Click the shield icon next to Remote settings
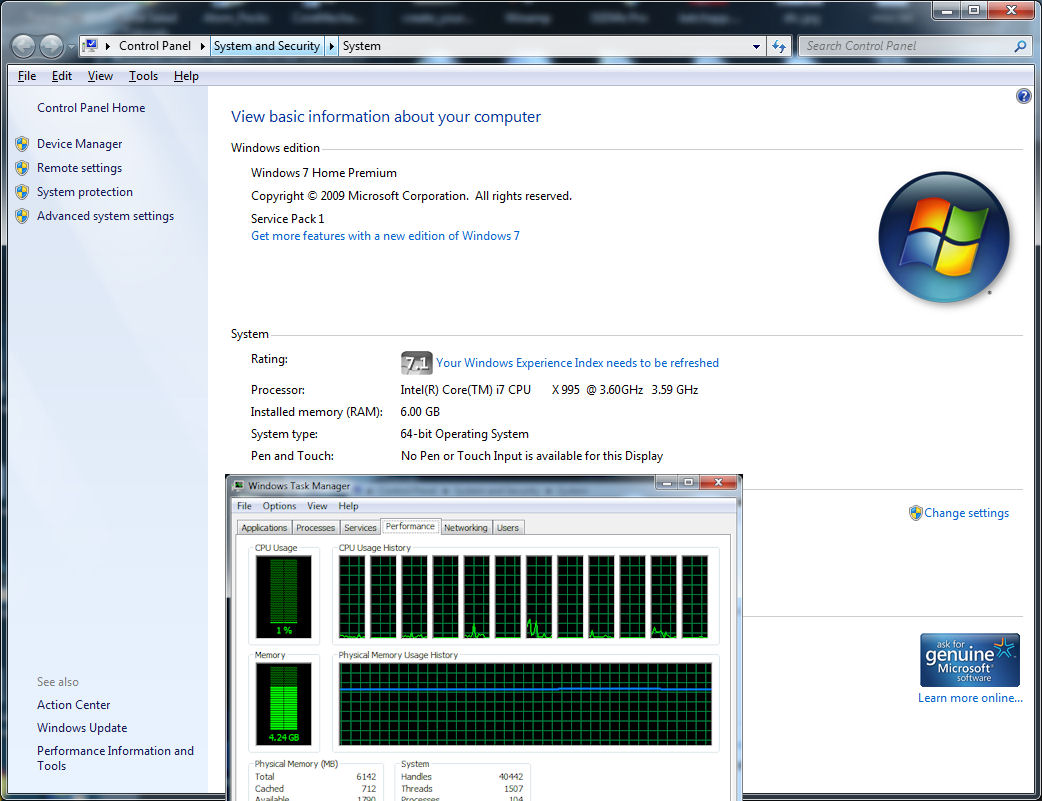Image resolution: width=1042 pixels, height=801 pixels. click(x=22, y=168)
